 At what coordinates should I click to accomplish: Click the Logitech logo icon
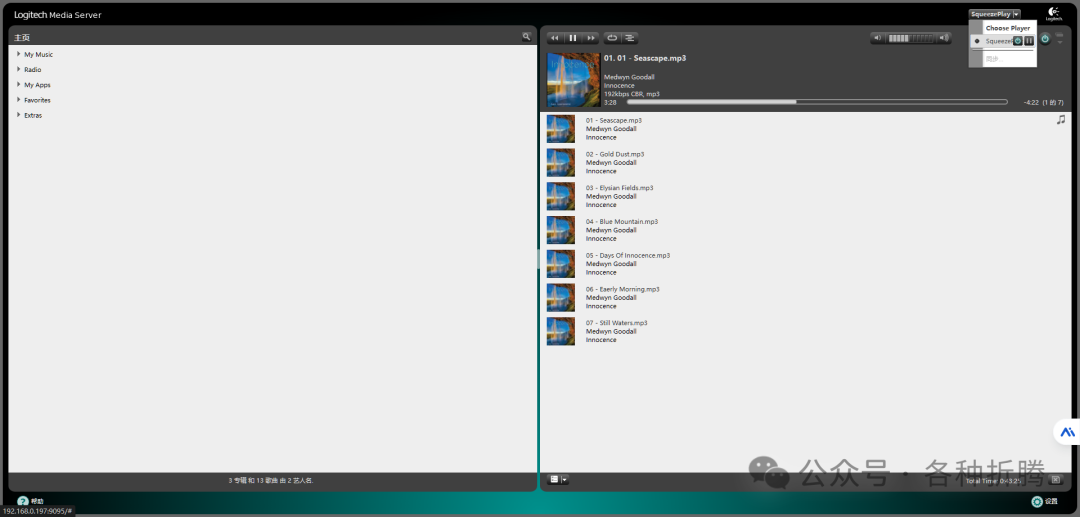pos(1054,14)
